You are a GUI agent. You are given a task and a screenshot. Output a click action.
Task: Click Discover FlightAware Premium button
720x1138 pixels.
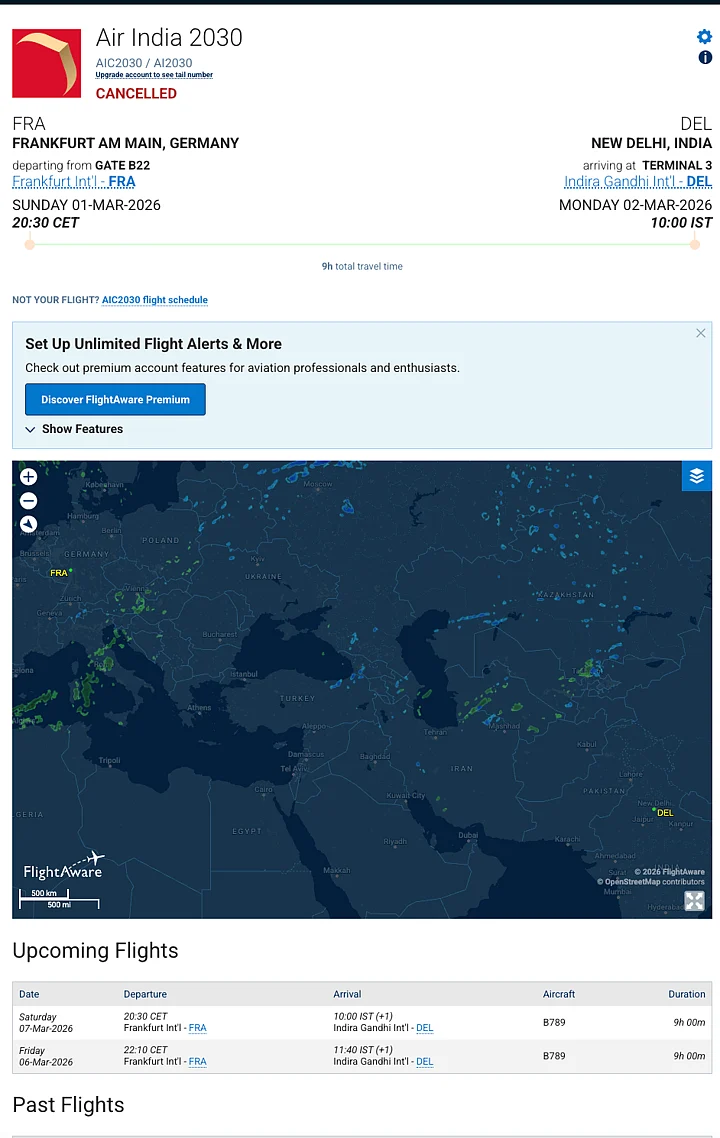pos(115,399)
